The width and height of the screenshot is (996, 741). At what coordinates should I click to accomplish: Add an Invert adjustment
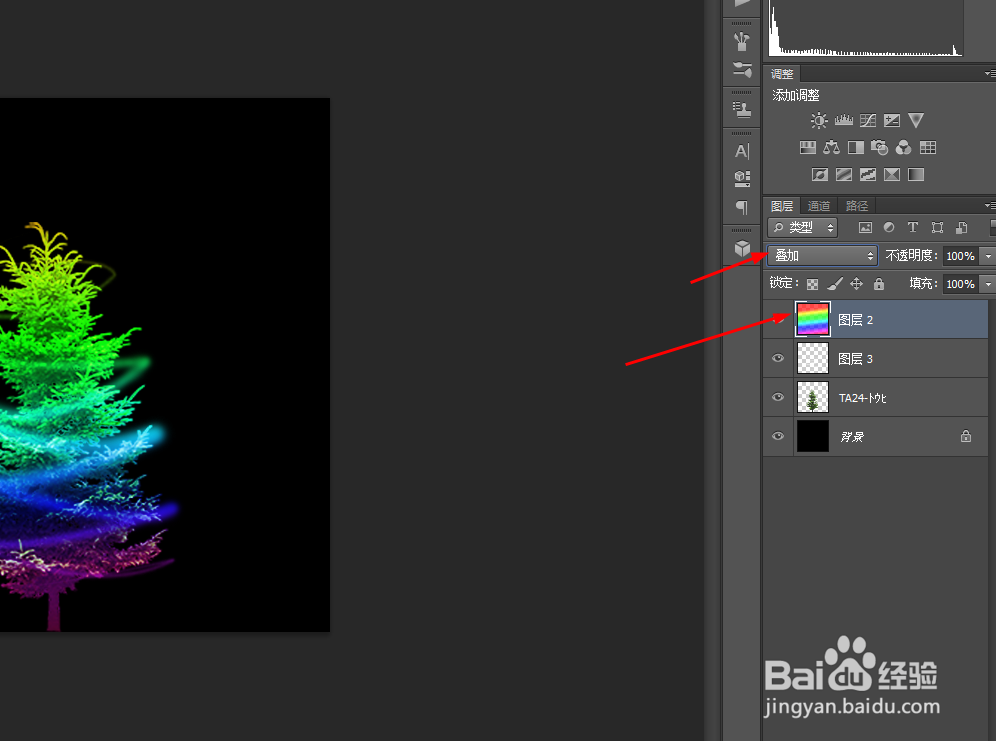tap(819, 175)
